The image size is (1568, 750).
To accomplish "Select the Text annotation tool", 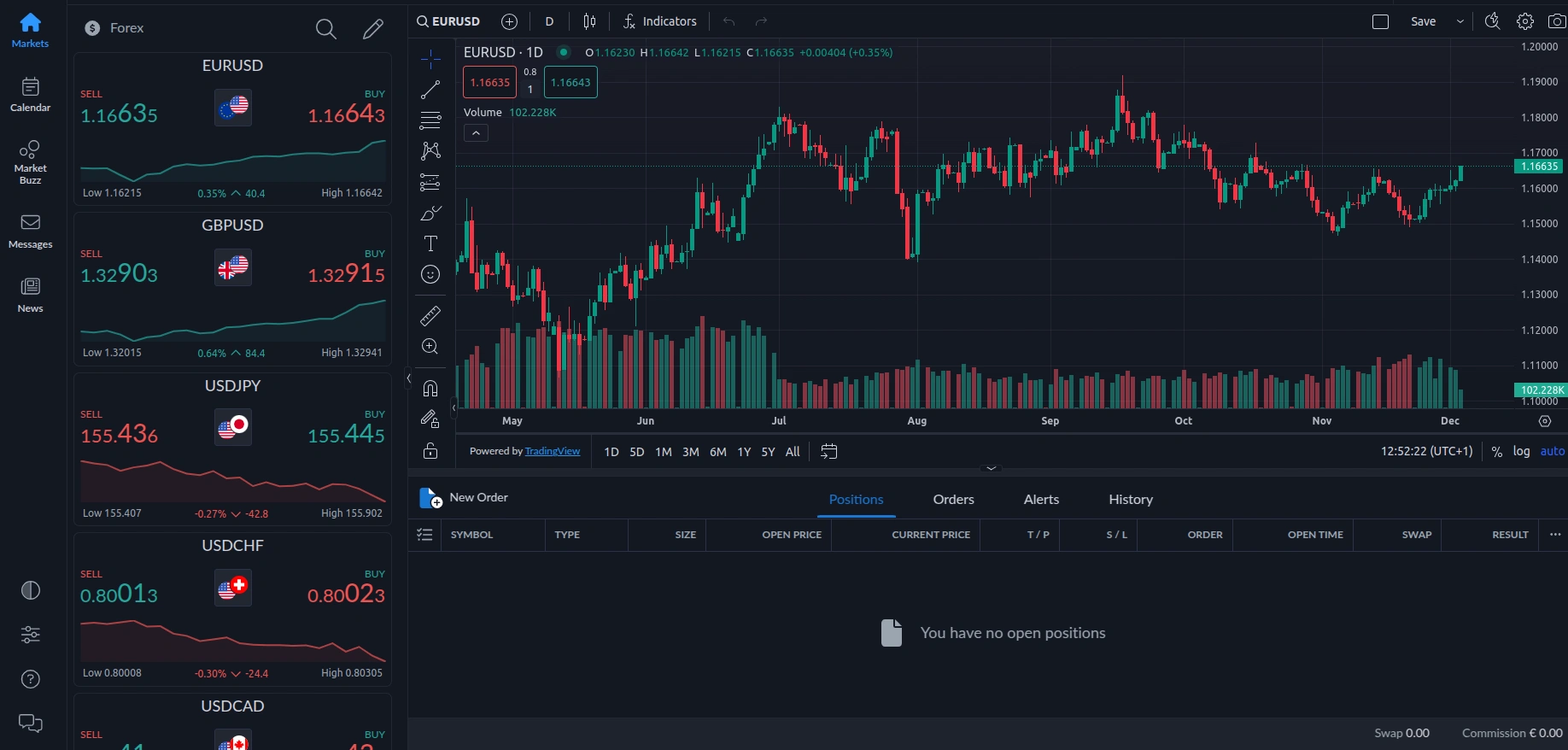I will click(430, 244).
